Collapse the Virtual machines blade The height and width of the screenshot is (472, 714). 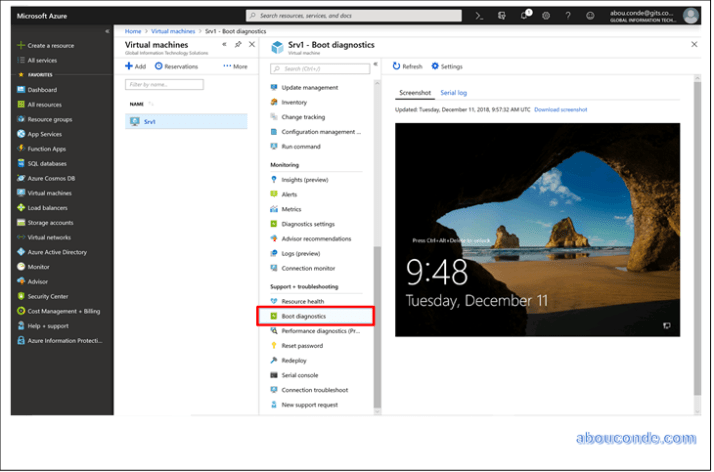[x=224, y=45]
